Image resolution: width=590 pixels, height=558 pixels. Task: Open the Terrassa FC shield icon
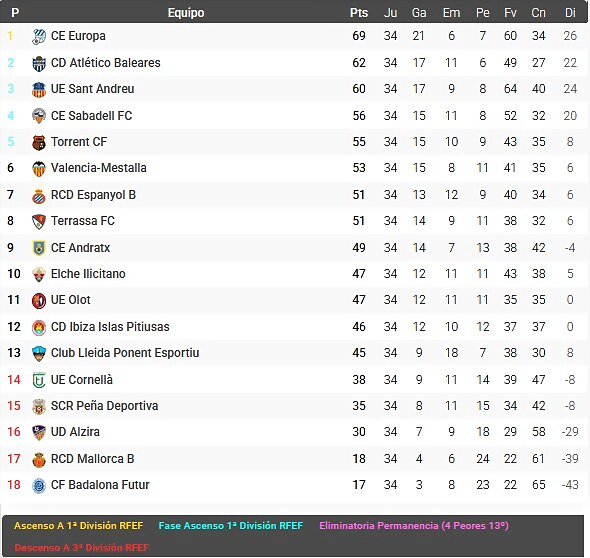[x=39, y=222]
